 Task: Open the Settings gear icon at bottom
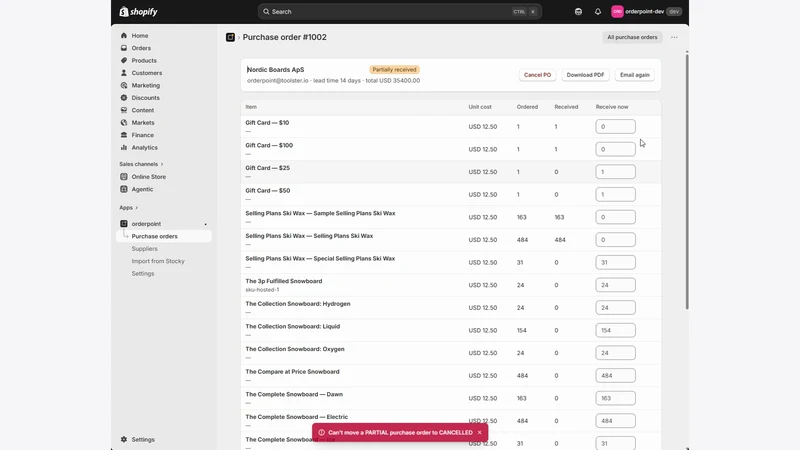[x=123, y=439]
